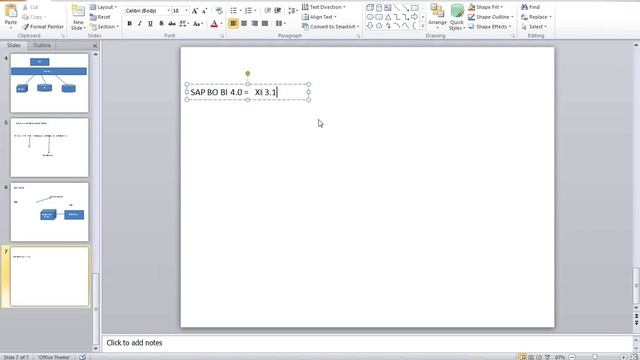Expand the Section dropdown

pos(104,27)
